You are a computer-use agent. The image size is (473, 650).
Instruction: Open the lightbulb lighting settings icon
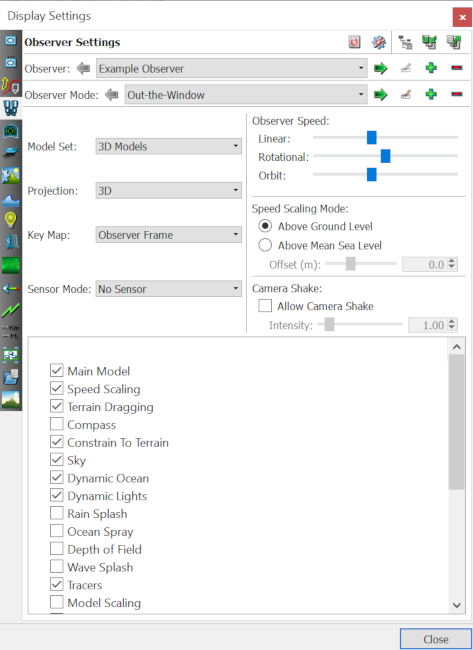[x=11, y=220]
